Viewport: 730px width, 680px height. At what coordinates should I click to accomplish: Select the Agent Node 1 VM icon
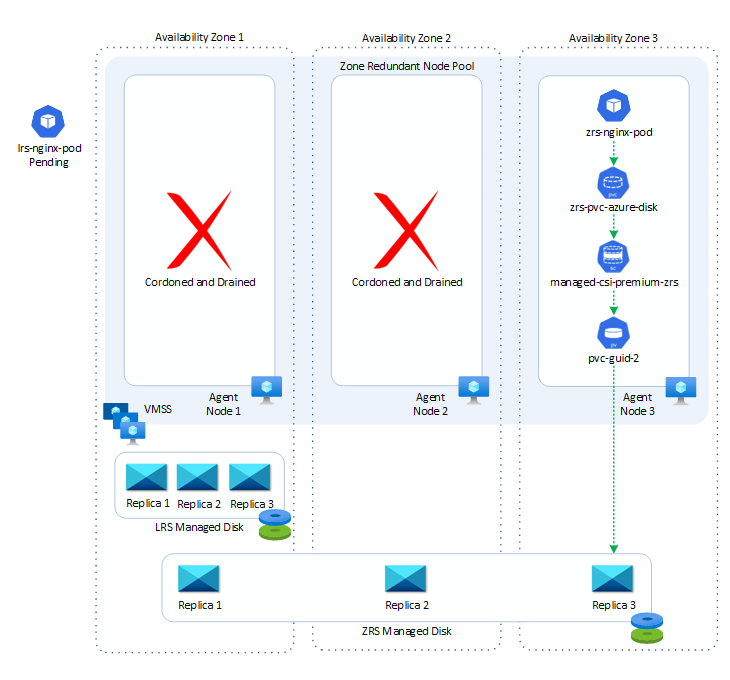coord(266,390)
